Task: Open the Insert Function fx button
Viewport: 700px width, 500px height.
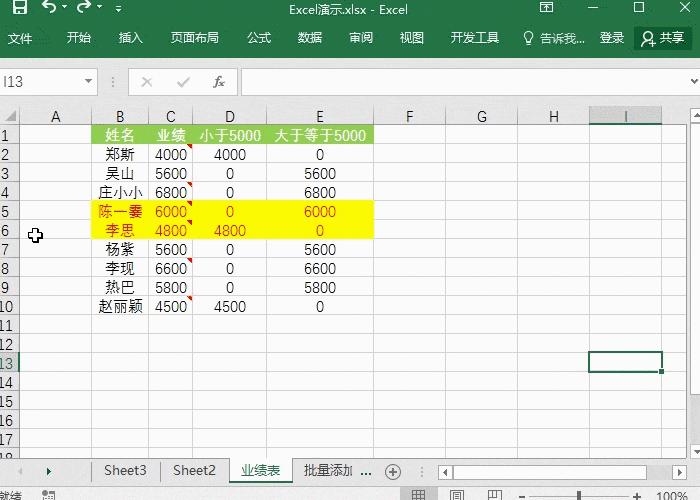Action: pos(219,82)
